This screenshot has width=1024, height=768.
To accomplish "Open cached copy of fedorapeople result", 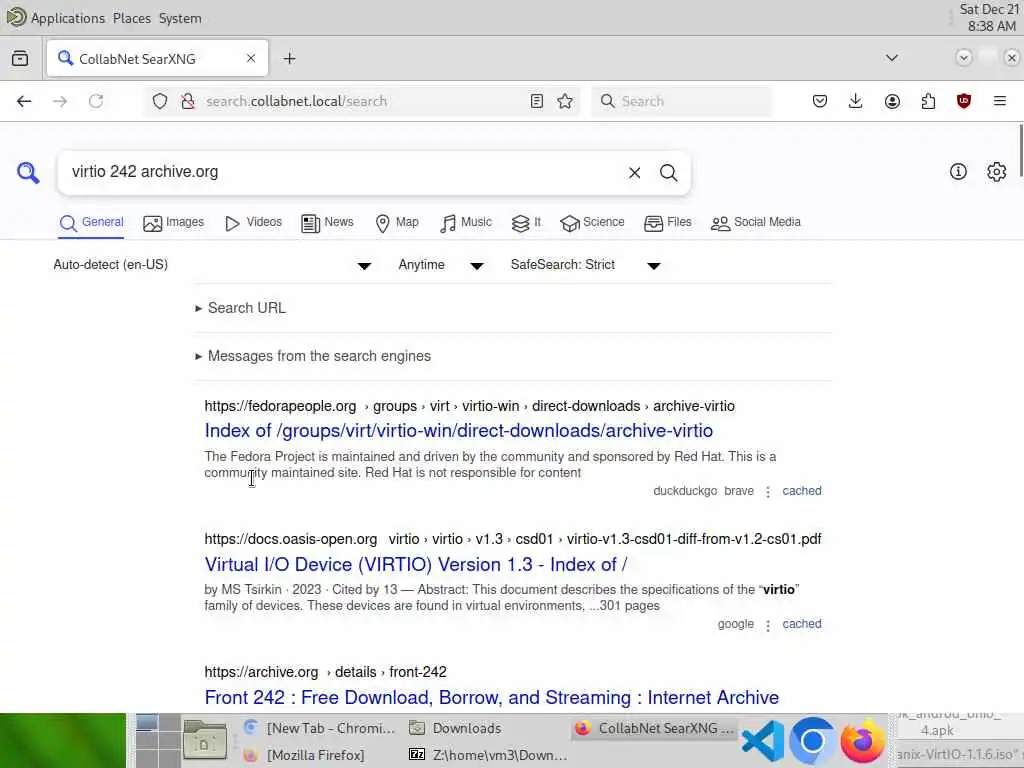I will point(802,491).
